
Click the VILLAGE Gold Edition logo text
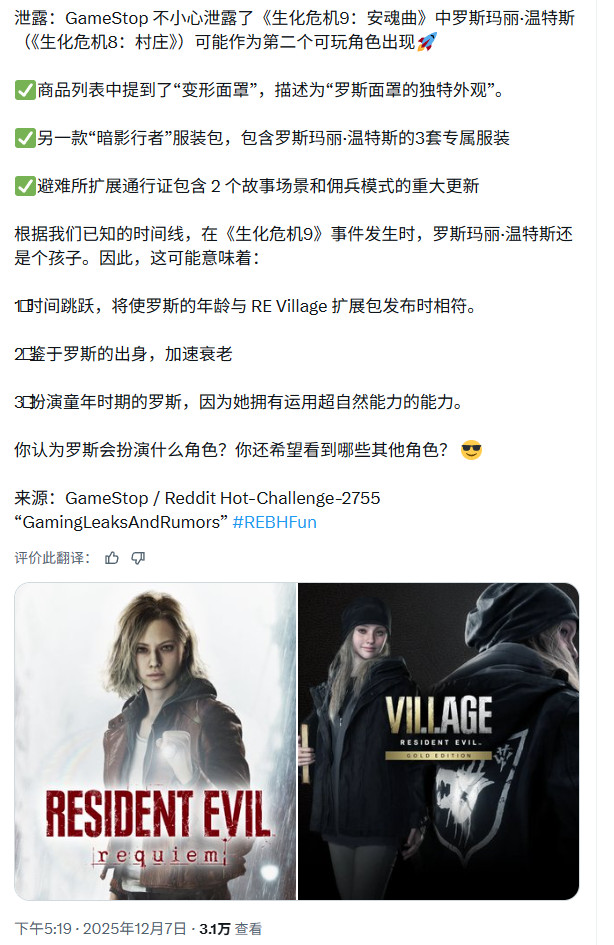[x=439, y=728]
